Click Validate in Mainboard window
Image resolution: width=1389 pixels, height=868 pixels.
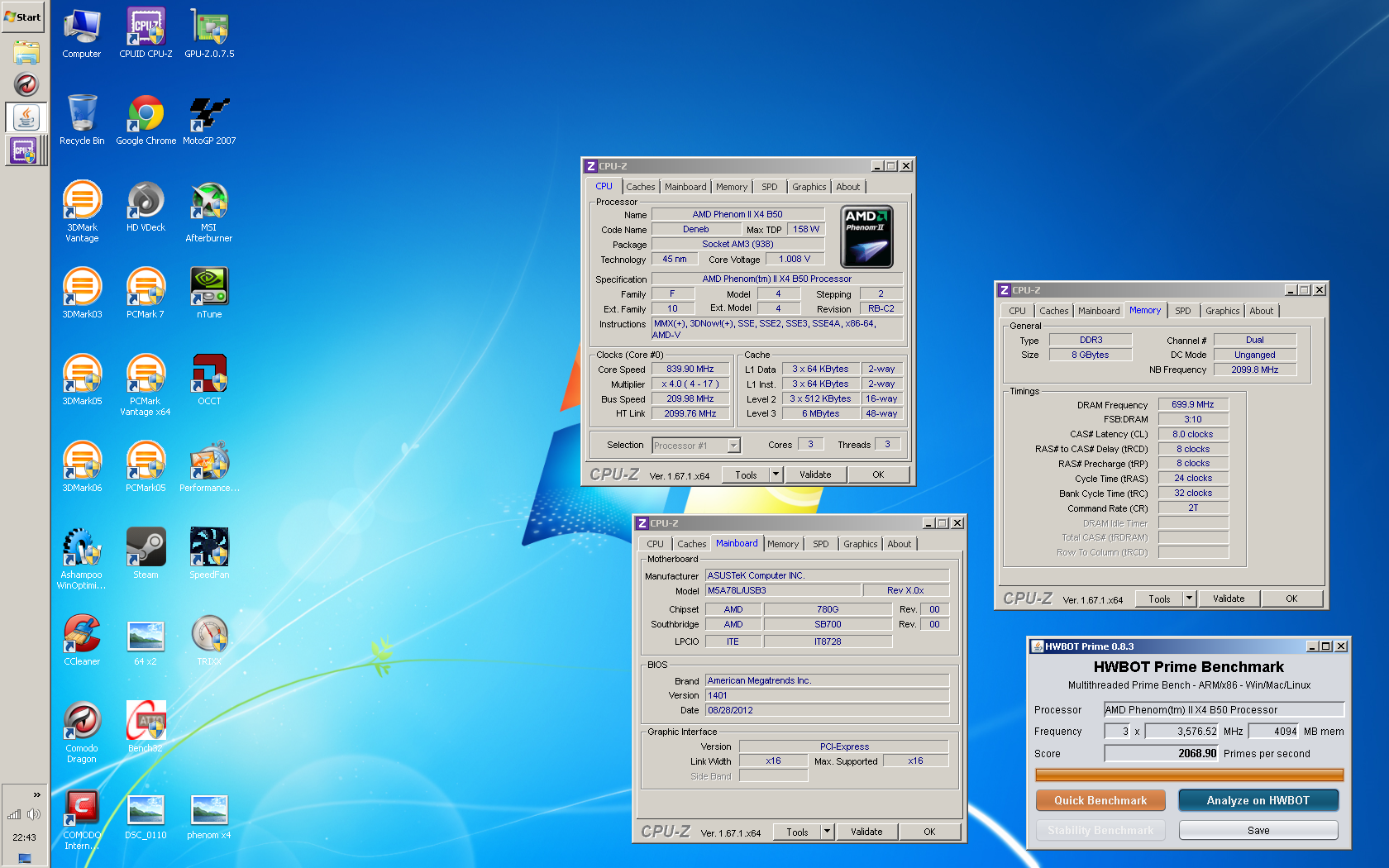point(866,832)
